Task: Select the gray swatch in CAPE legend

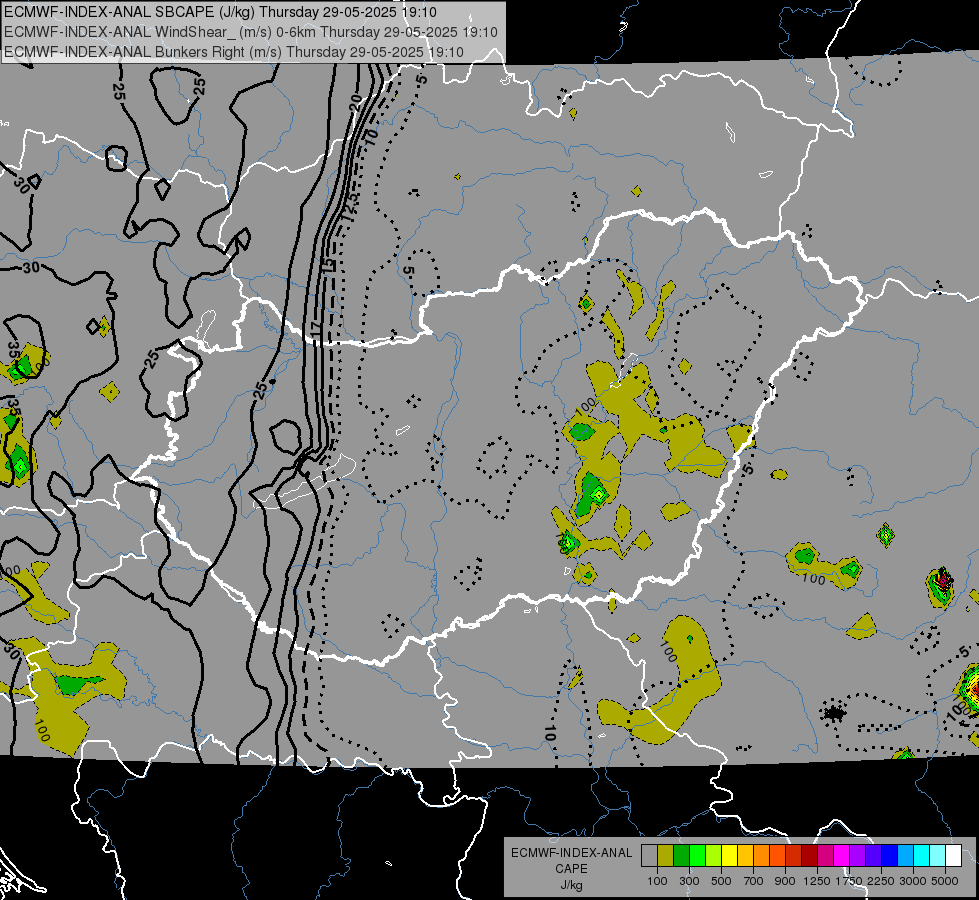Action: click(x=649, y=856)
